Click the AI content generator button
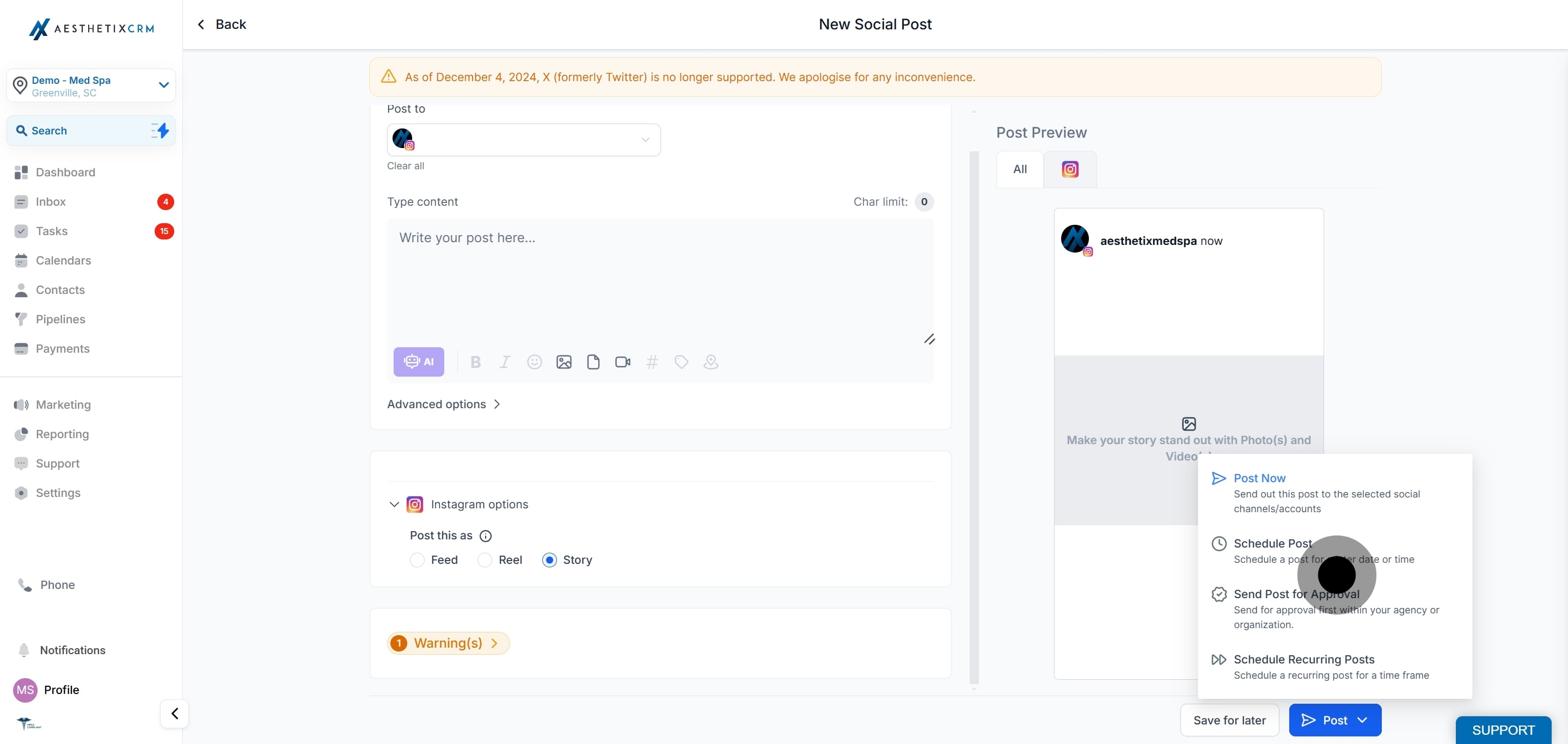This screenshot has height=744, width=1568. click(x=418, y=362)
